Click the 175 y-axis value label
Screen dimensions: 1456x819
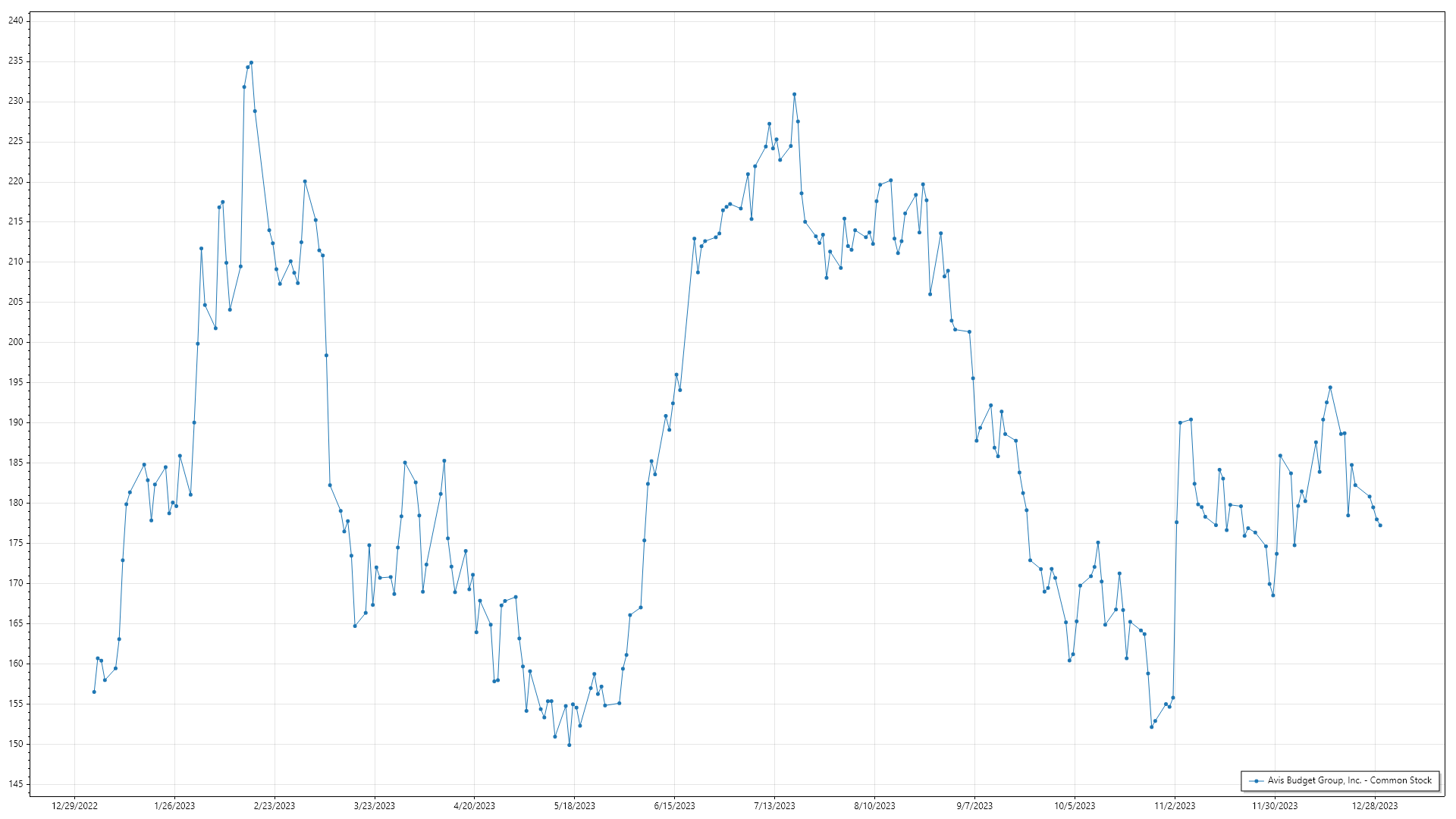click(15, 543)
